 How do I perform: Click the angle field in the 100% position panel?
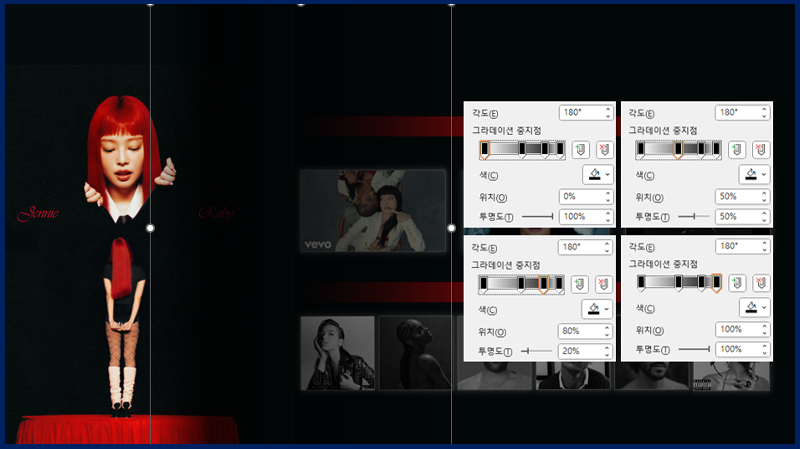click(742, 246)
